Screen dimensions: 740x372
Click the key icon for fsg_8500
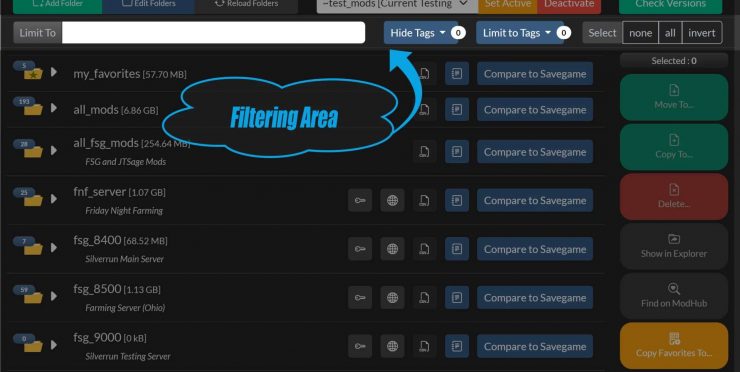pyautogui.click(x=360, y=297)
